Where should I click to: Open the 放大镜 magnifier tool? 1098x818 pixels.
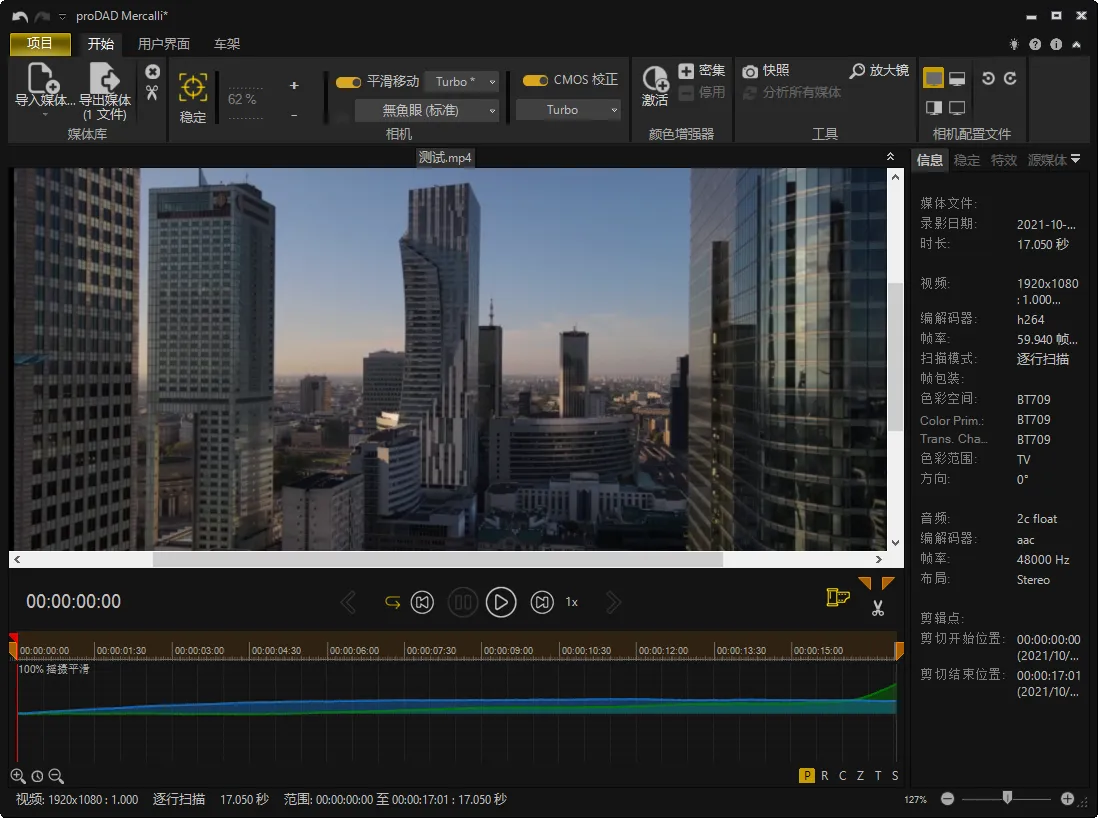pyautogui.click(x=857, y=71)
